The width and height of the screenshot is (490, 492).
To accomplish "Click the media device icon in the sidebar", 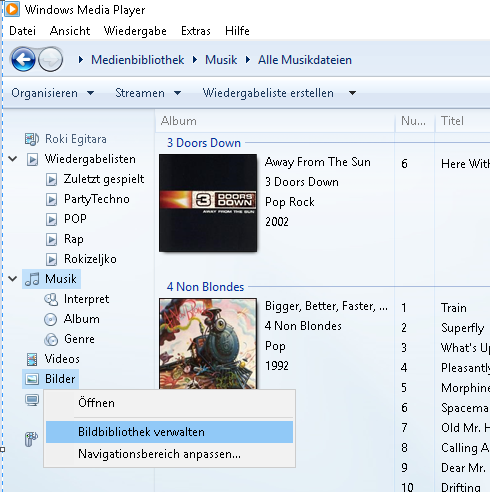I will point(31,439).
